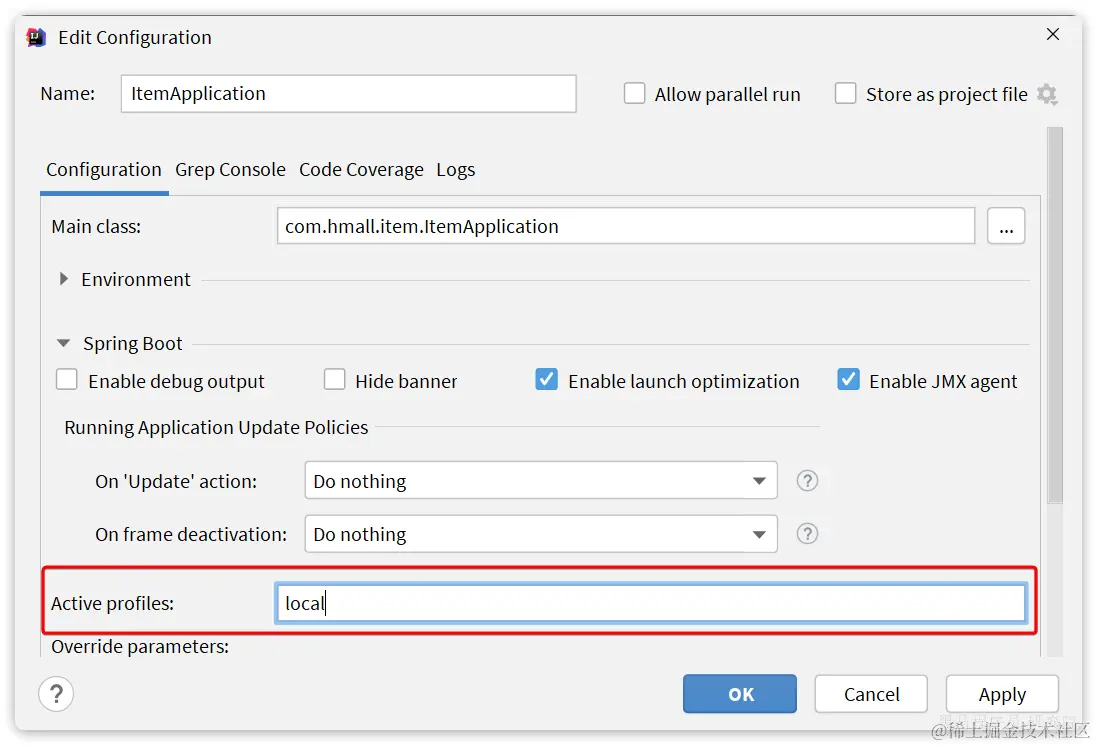Image resolution: width=1097 pixels, height=747 pixels.
Task: Switch to the Grep Console tab
Action: (230, 170)
